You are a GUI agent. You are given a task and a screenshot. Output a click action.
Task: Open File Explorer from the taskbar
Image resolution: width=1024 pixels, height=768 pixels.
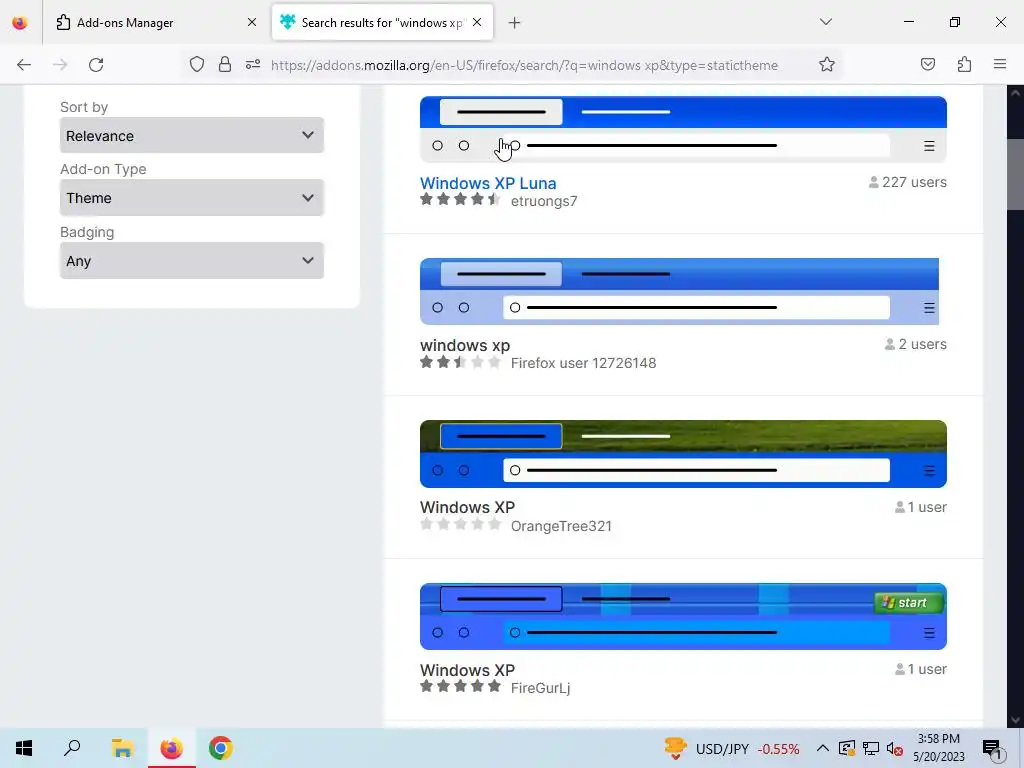point(122,748)
